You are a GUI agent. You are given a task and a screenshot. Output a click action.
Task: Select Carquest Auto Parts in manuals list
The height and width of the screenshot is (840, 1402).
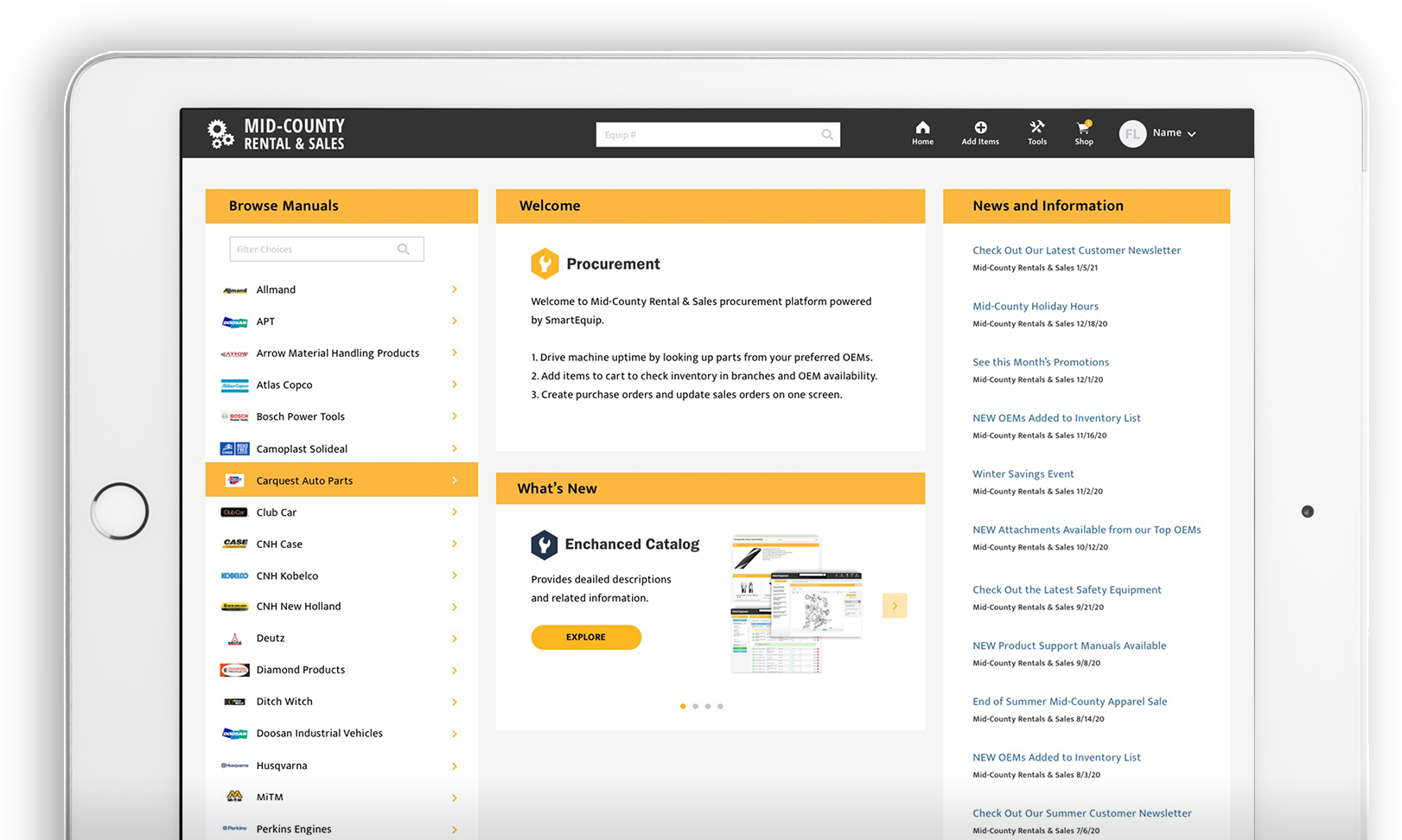point(304,480)
